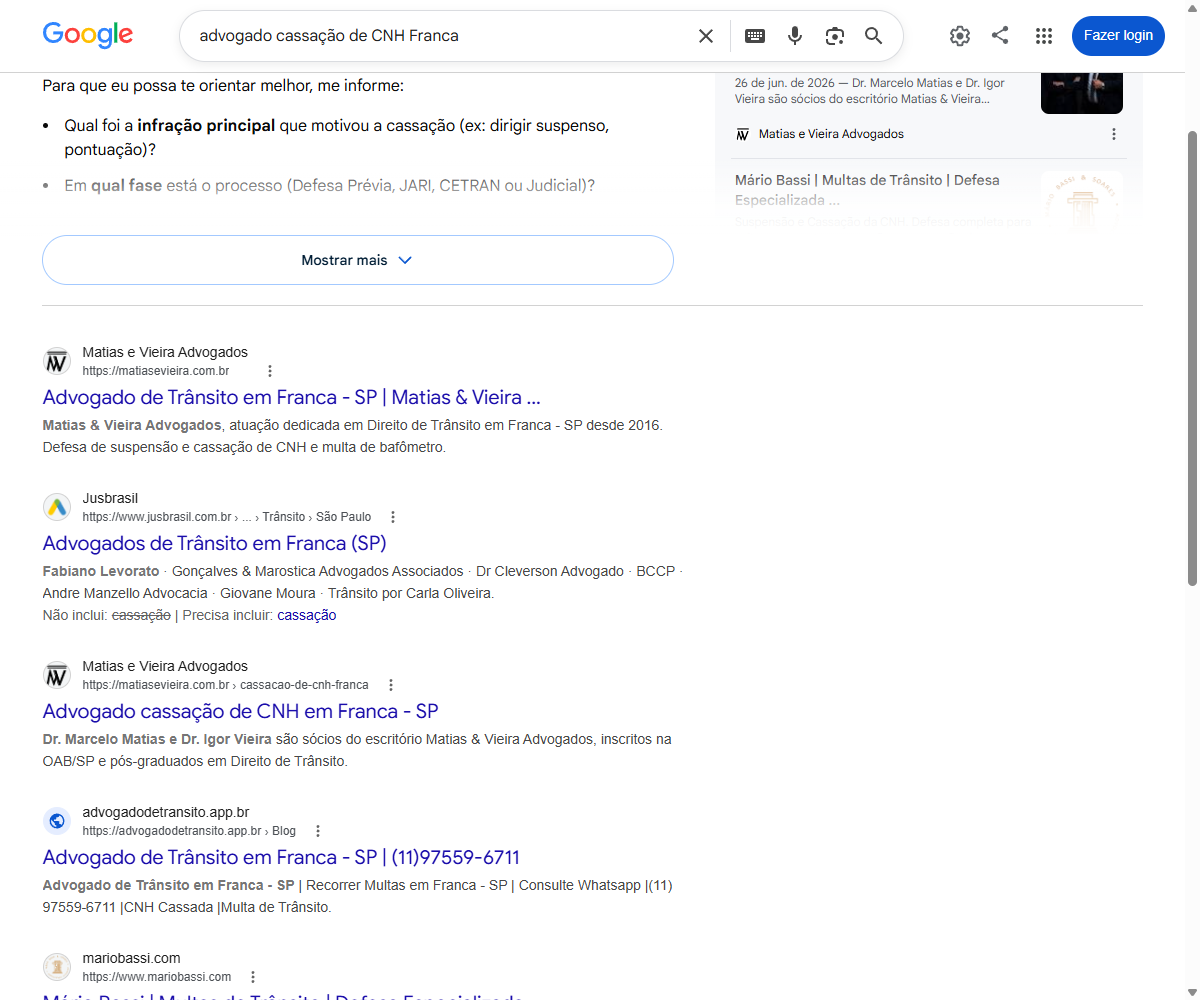The width and height of the screenshot is (1200, 1000).
Task: Open Mário Bassi Multas de Trânsito sidebar link
Action: coord(867,190)
